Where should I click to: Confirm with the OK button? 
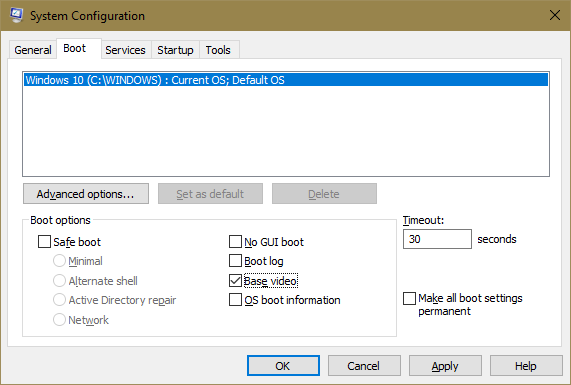[x=283, y=365]
